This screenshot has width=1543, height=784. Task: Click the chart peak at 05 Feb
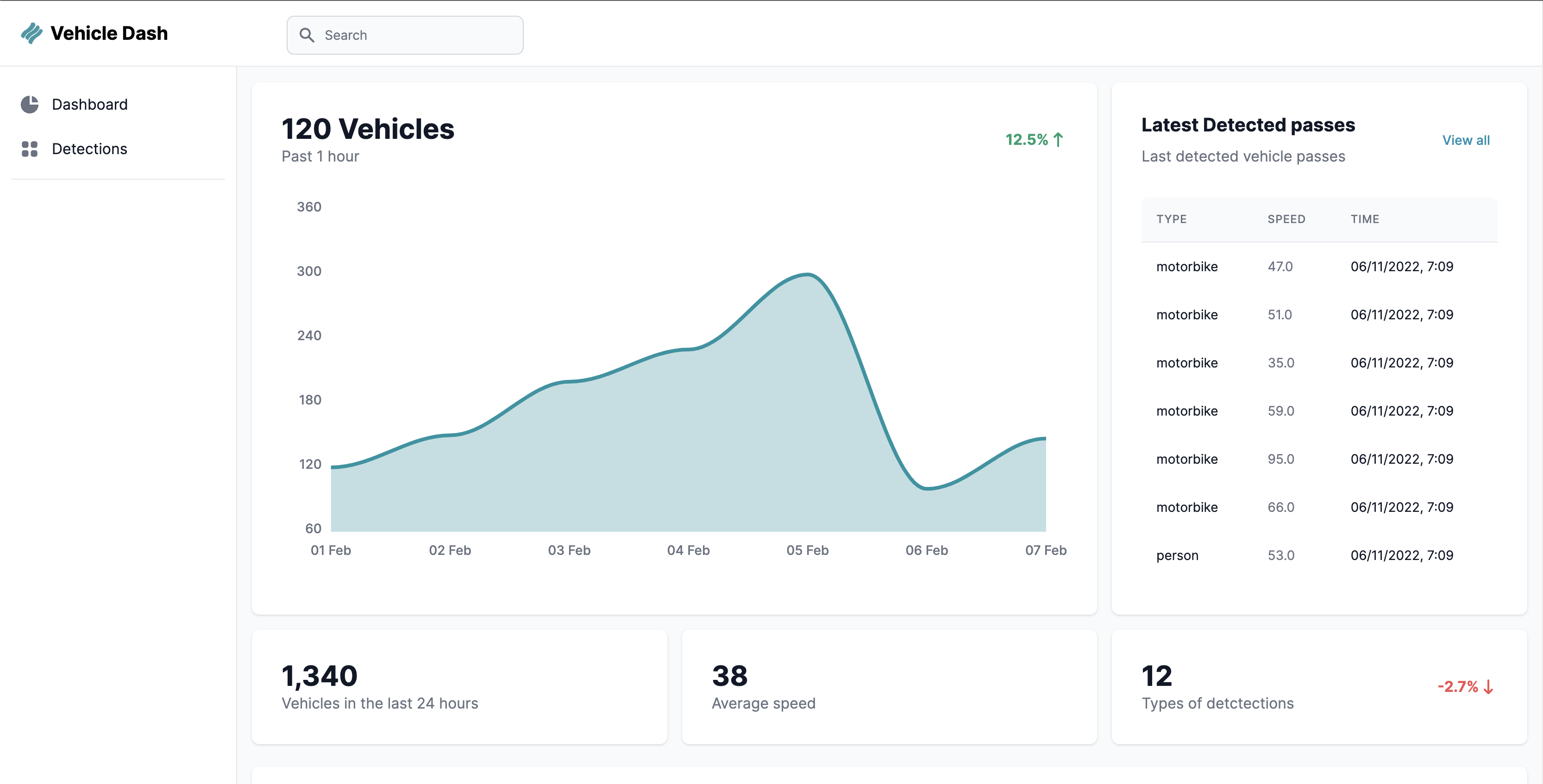(x=808, y=275)
